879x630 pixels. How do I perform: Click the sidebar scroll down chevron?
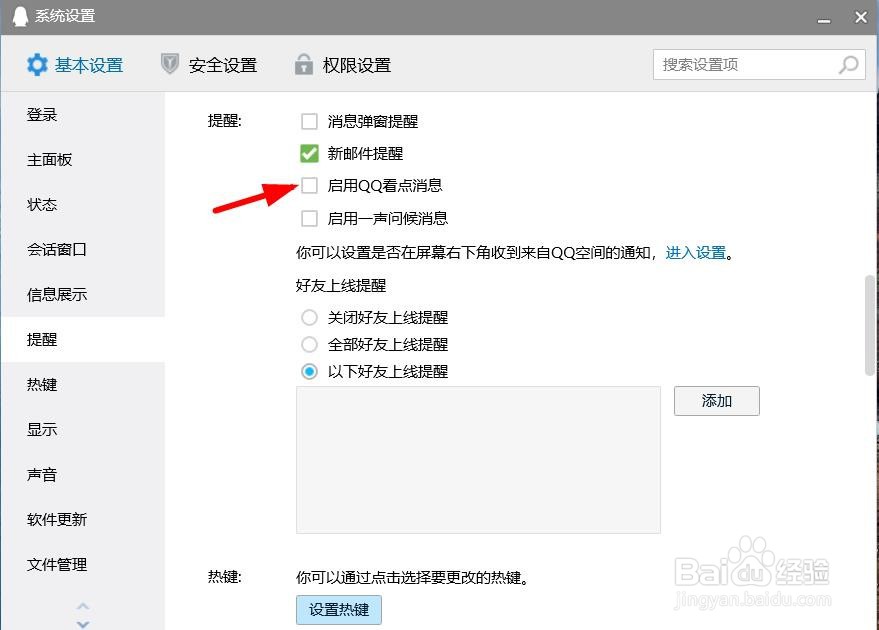pyautogui.click(x=83, y=624)
